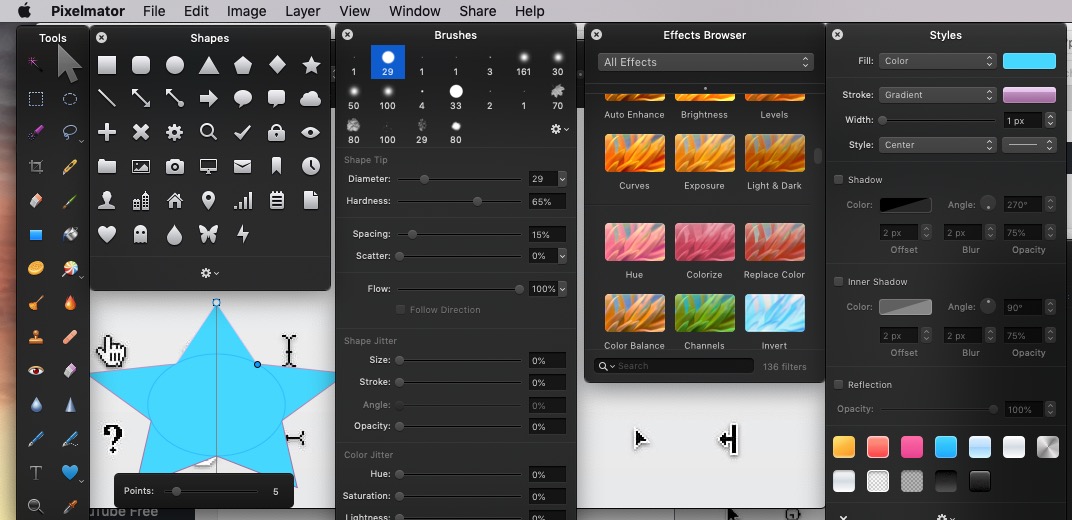This screenshot has height=520, width=1072.
Task: Pick the Diamond shape
Action: point(277,64)
